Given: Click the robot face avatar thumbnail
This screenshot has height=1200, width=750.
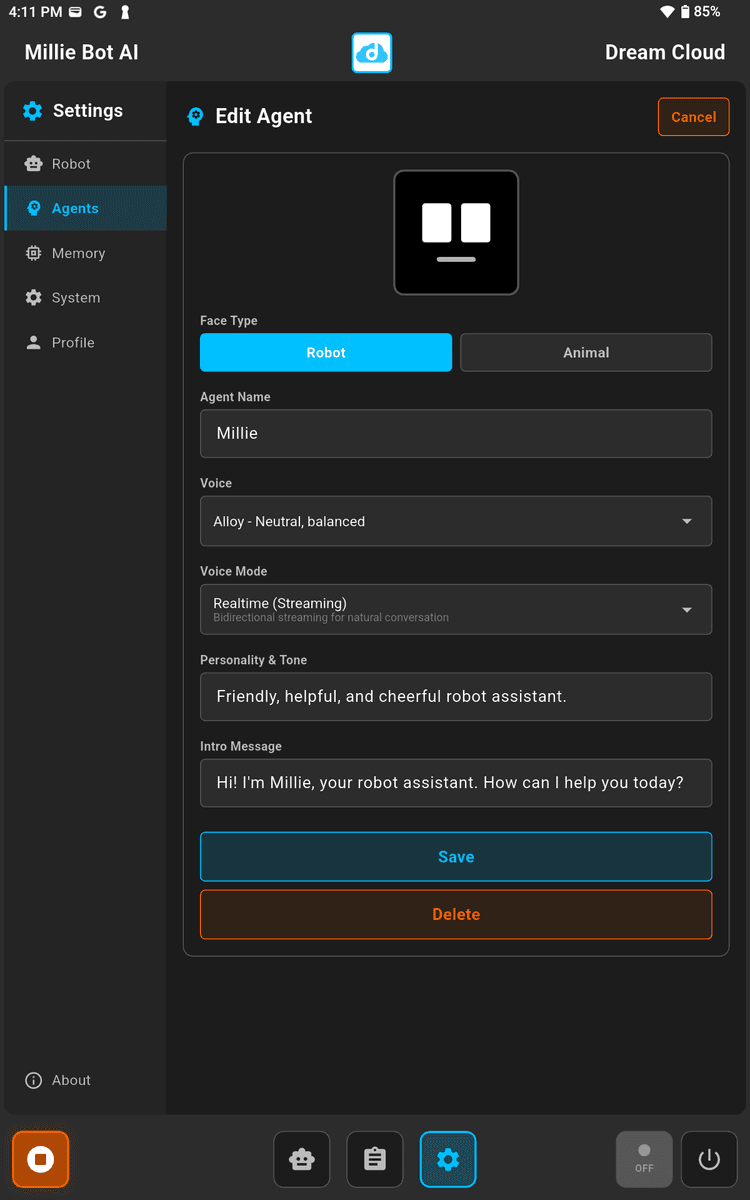Looking at the screenshot, I should tap(456, 233).
